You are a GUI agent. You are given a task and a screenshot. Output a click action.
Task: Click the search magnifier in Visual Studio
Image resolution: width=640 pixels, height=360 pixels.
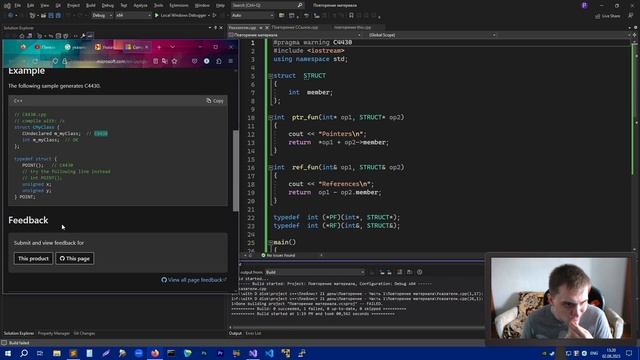click(x=300, y=5)
